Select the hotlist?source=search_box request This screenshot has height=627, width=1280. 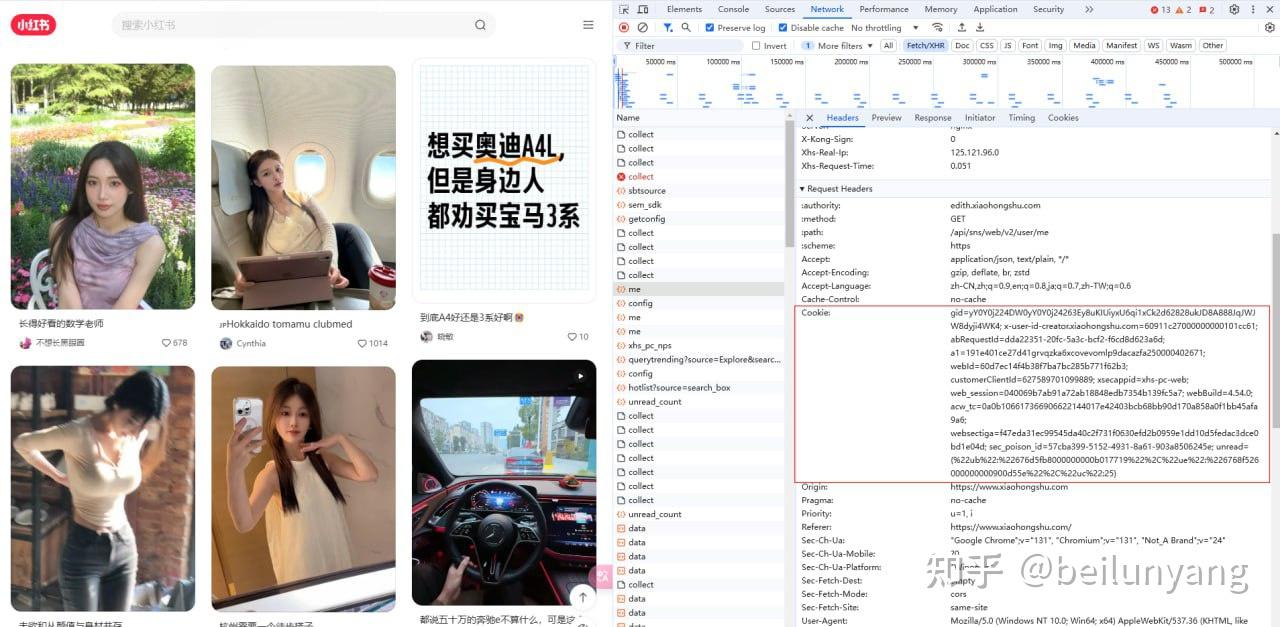(x=700, y=388)
